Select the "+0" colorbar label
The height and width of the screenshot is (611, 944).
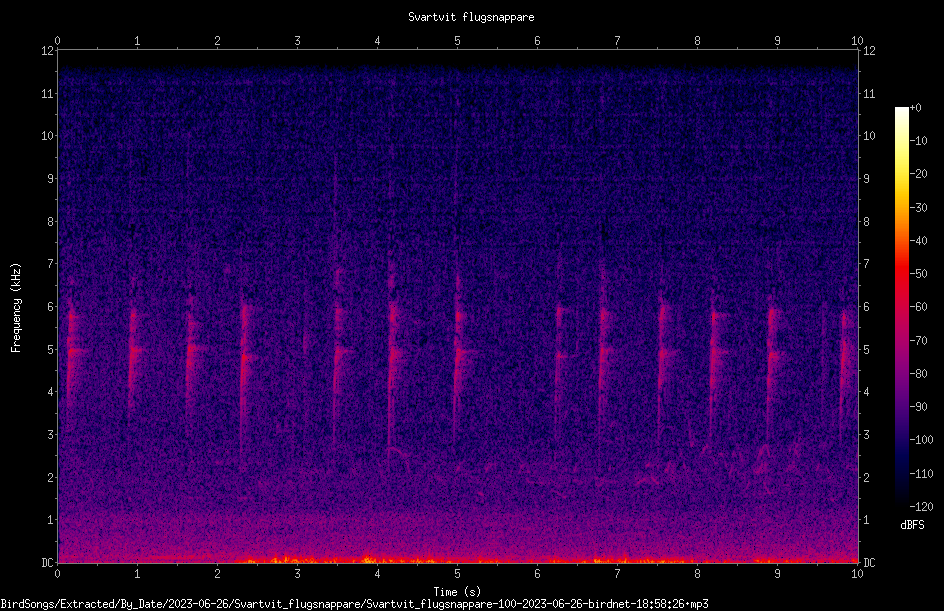(x=916, y=108)
